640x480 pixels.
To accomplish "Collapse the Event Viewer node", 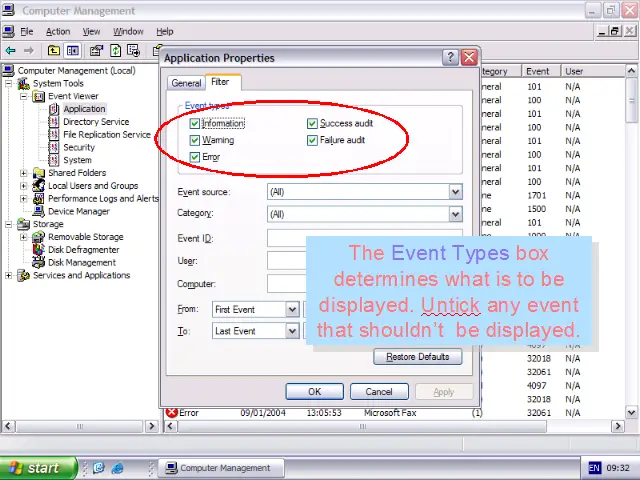I will [x=24, y=96].
